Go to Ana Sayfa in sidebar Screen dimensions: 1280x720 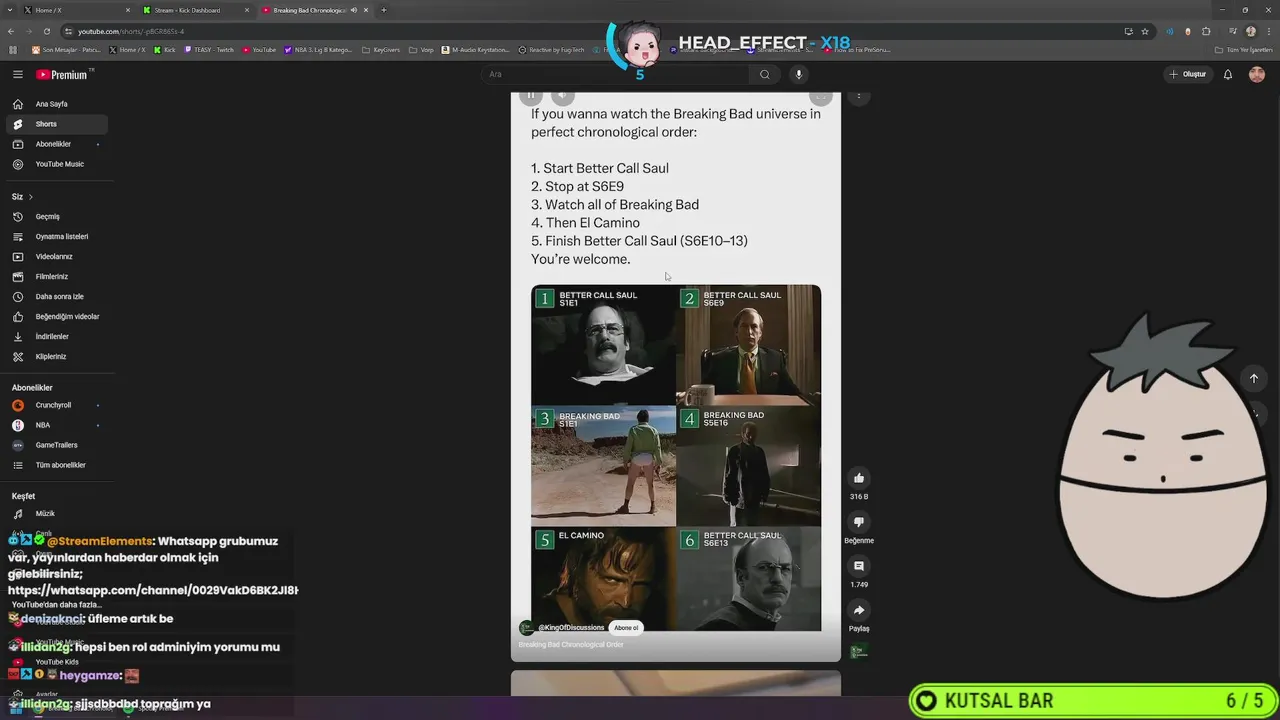click(x=57, y=104)
